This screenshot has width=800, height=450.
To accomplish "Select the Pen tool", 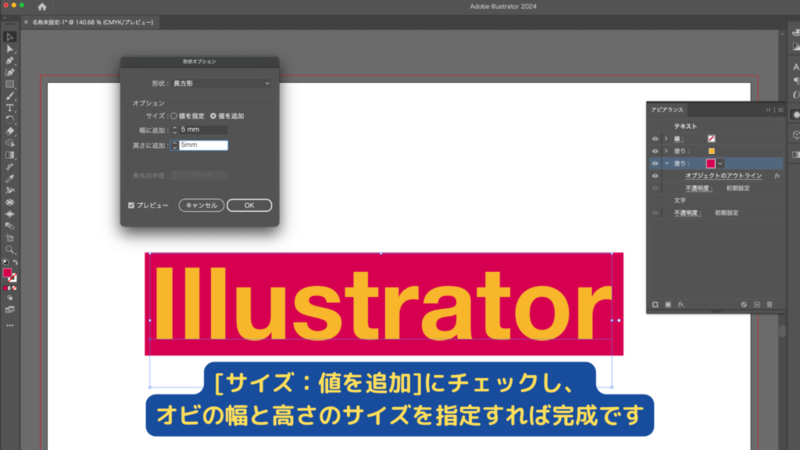I will [10, 61].
